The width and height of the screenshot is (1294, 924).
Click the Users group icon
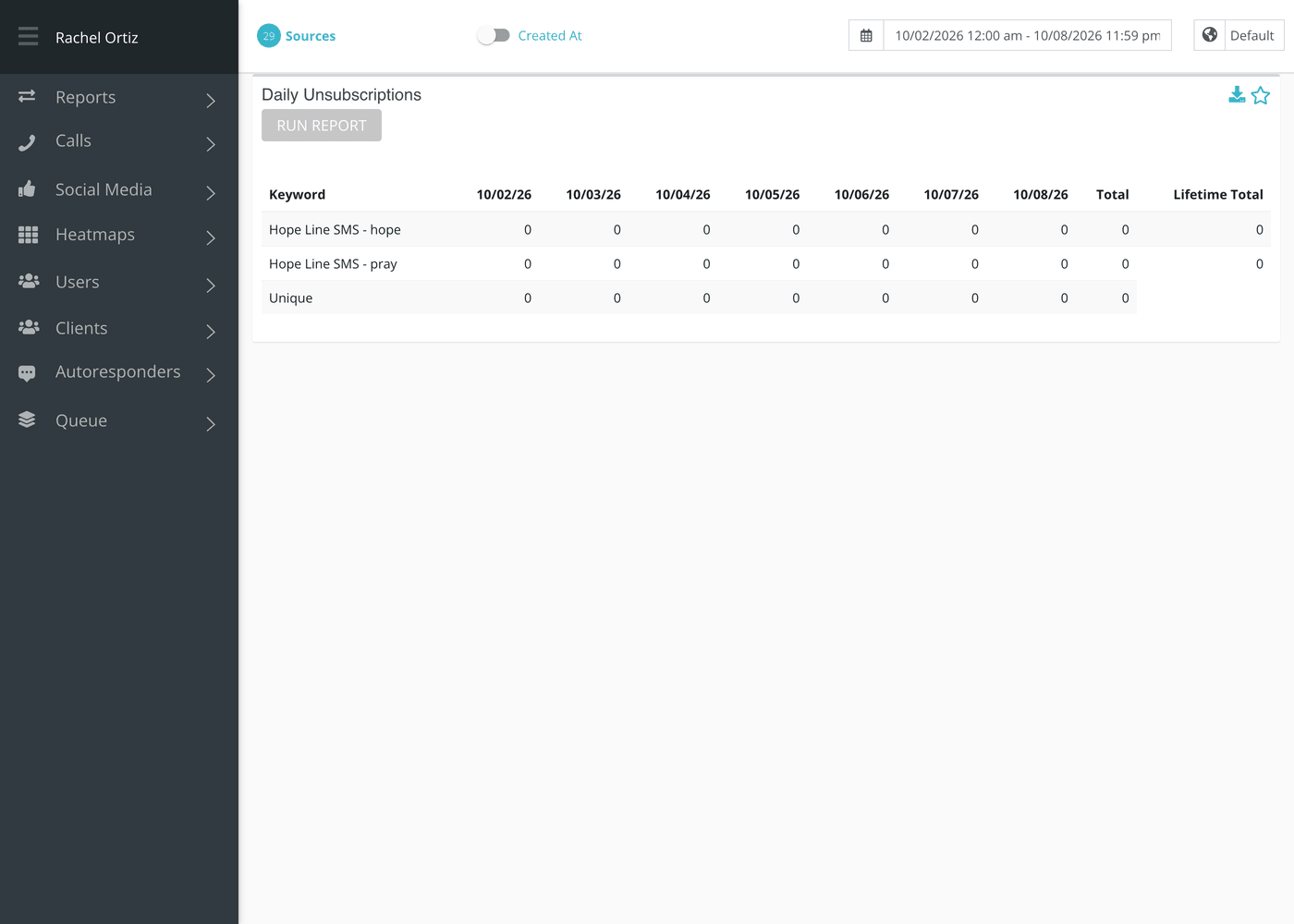29,281
